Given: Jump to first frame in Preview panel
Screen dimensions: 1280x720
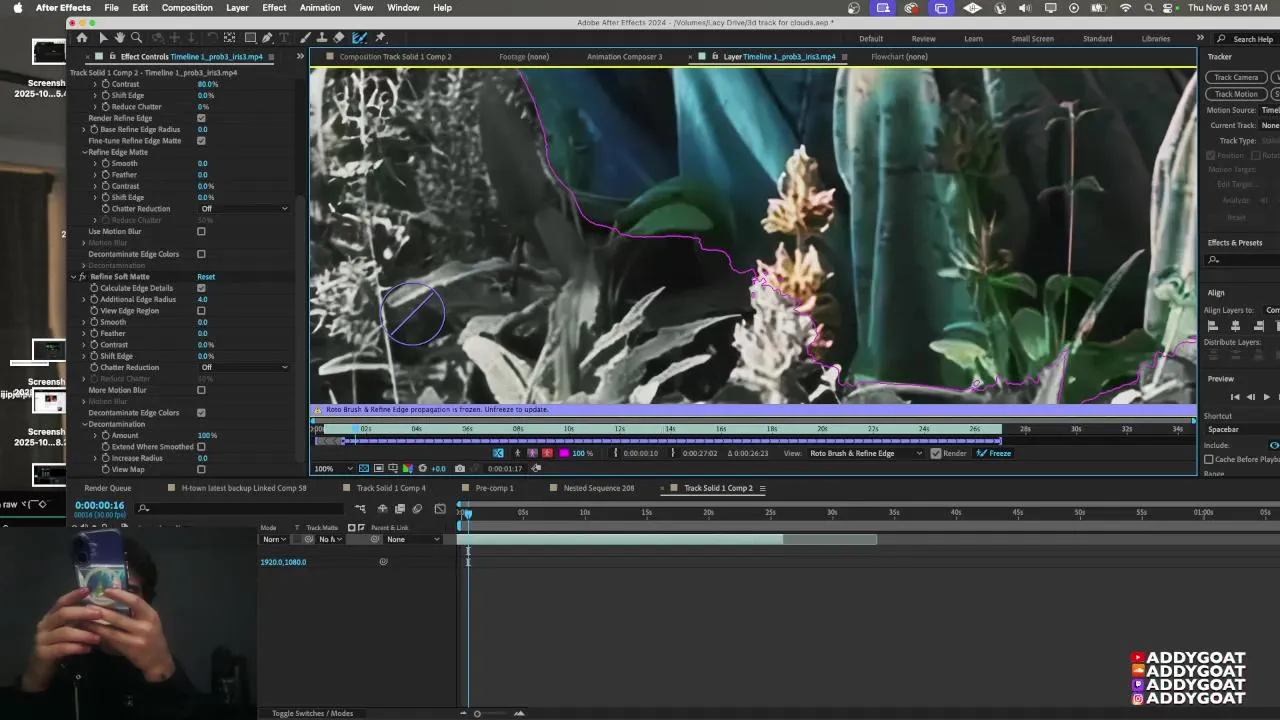Looking at the screenshot, I should pos(1234,397).
